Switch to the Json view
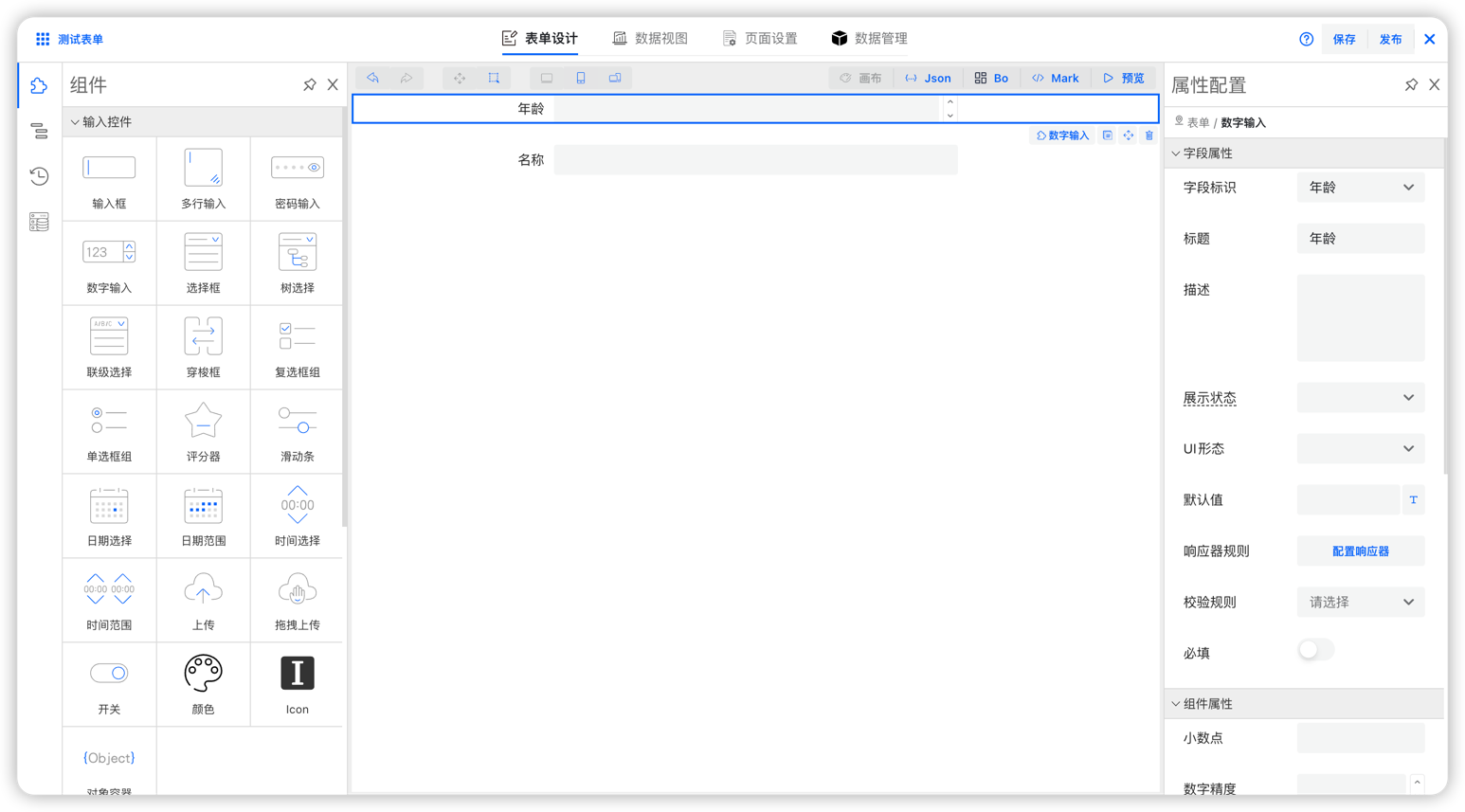The width and height of the screenshot is (1465, 812). [x=928, y=79]
